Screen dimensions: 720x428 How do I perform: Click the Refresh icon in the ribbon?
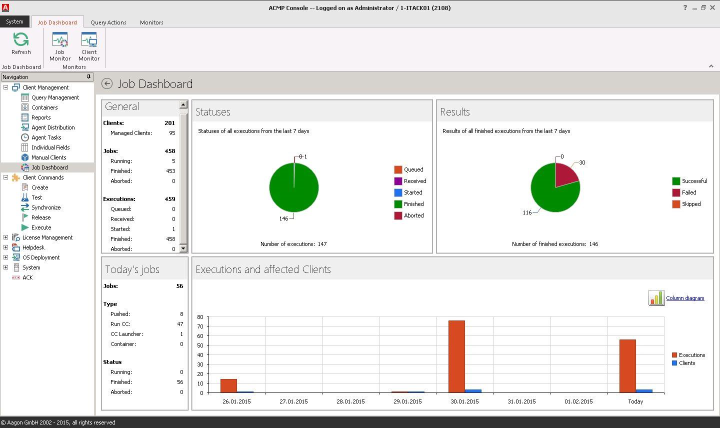[21, 42]
